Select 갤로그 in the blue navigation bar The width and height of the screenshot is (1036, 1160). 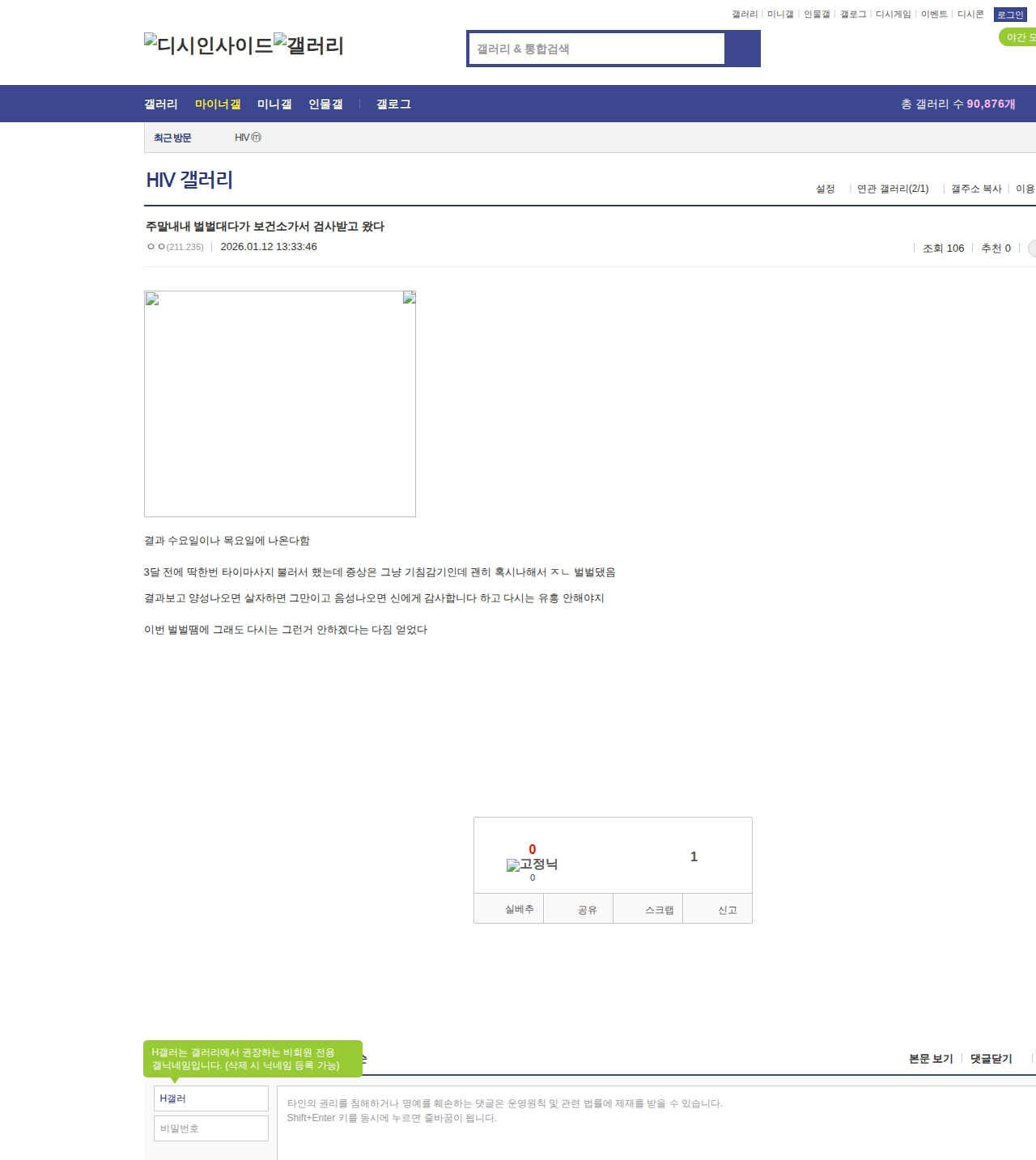393,104
